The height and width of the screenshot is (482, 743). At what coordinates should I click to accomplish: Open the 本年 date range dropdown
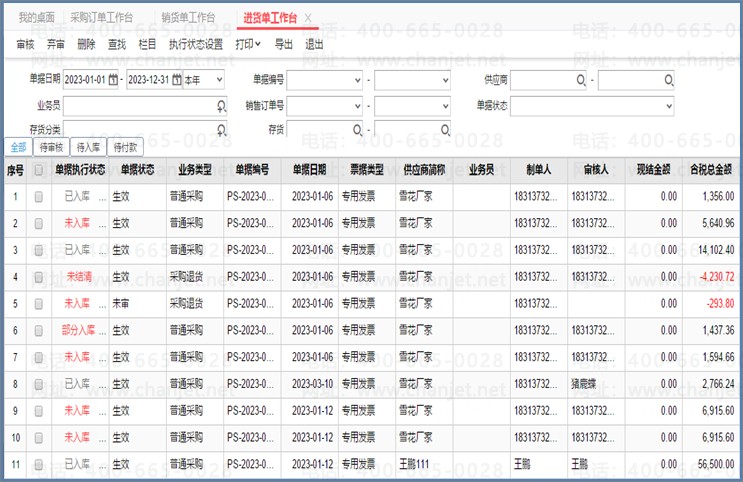coord(219,80)
